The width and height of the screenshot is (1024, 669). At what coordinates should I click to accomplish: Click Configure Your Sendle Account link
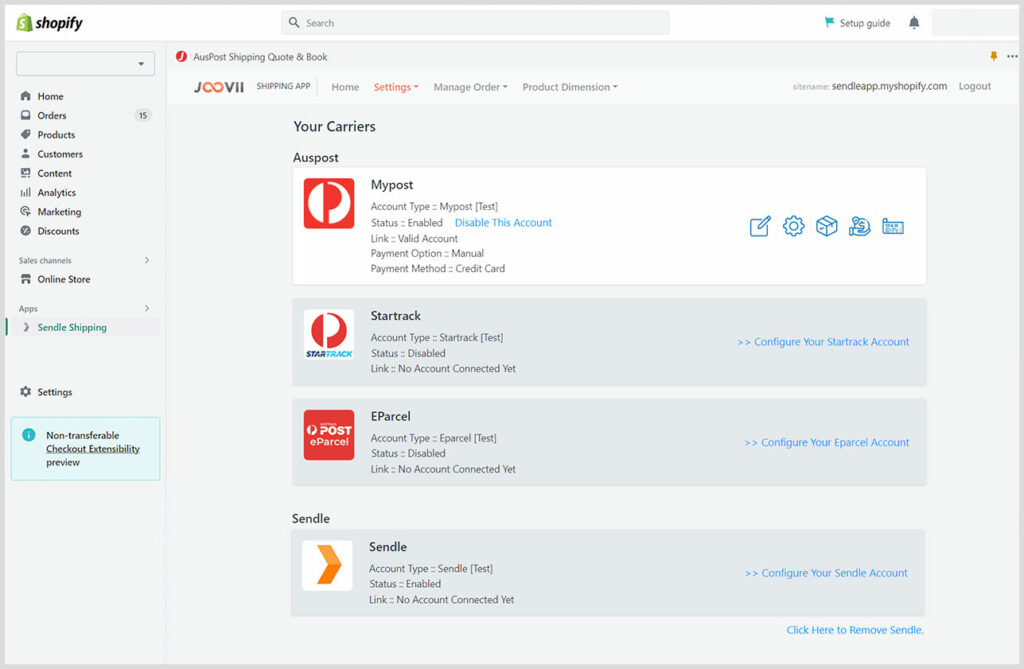pos(826,573)
